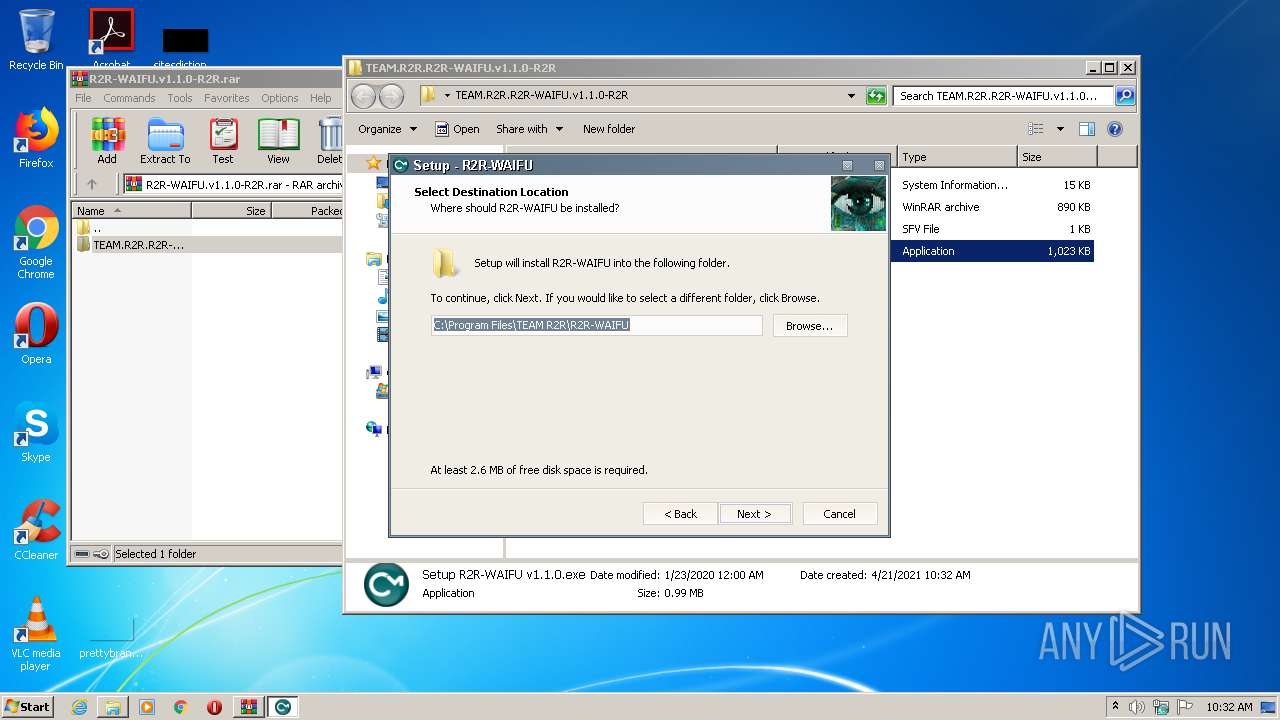Image resolution: width=1280 pixels, height=720 pixels.
Task: Click the Explorer search box
Action: click(1003, 96)
